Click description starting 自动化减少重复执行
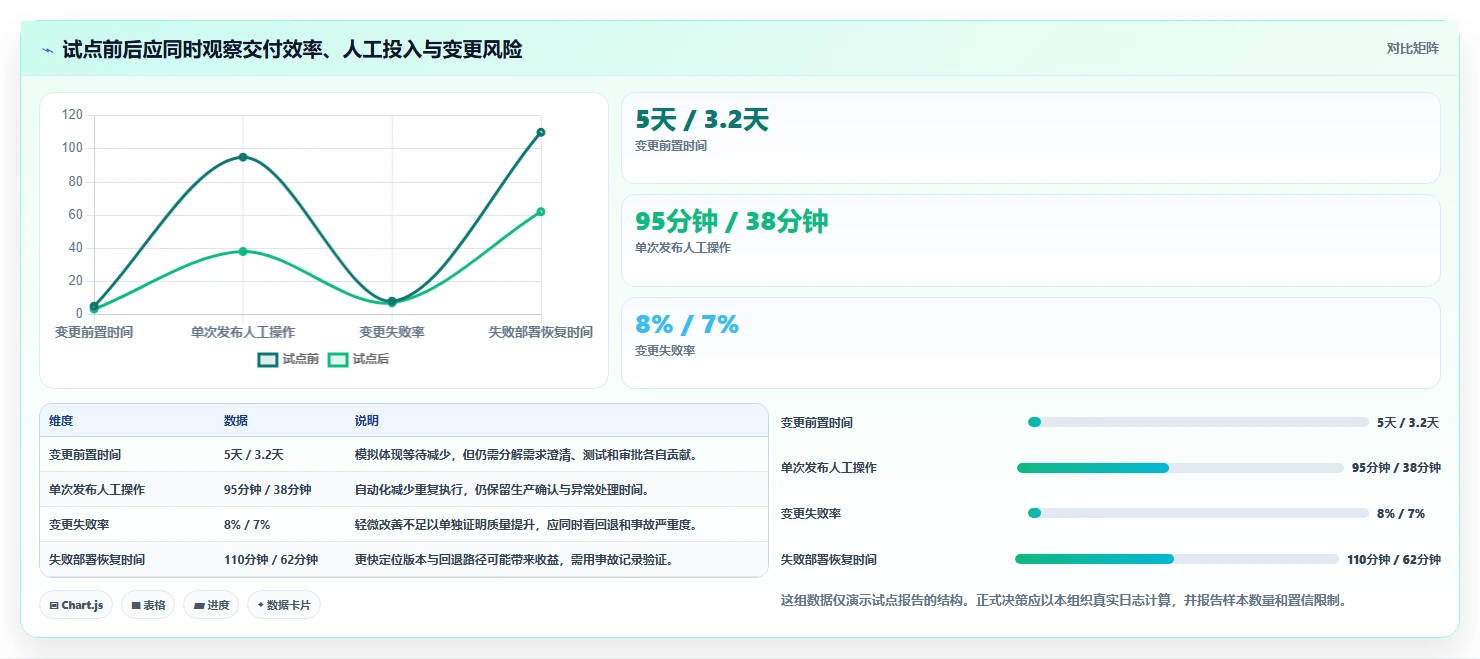 [x=502, y=490]
